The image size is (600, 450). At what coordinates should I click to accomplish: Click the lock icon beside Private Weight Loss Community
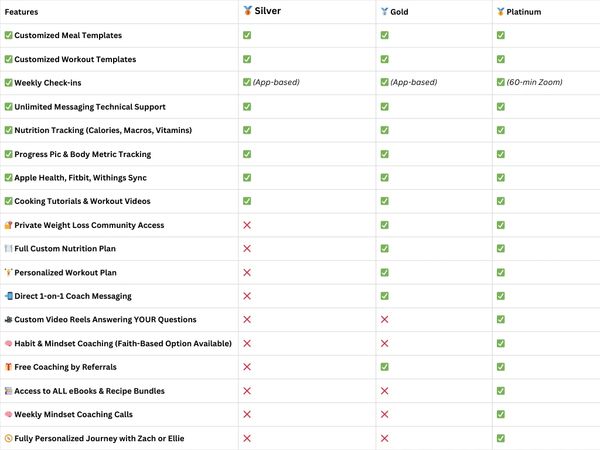[x=8, y=225]
